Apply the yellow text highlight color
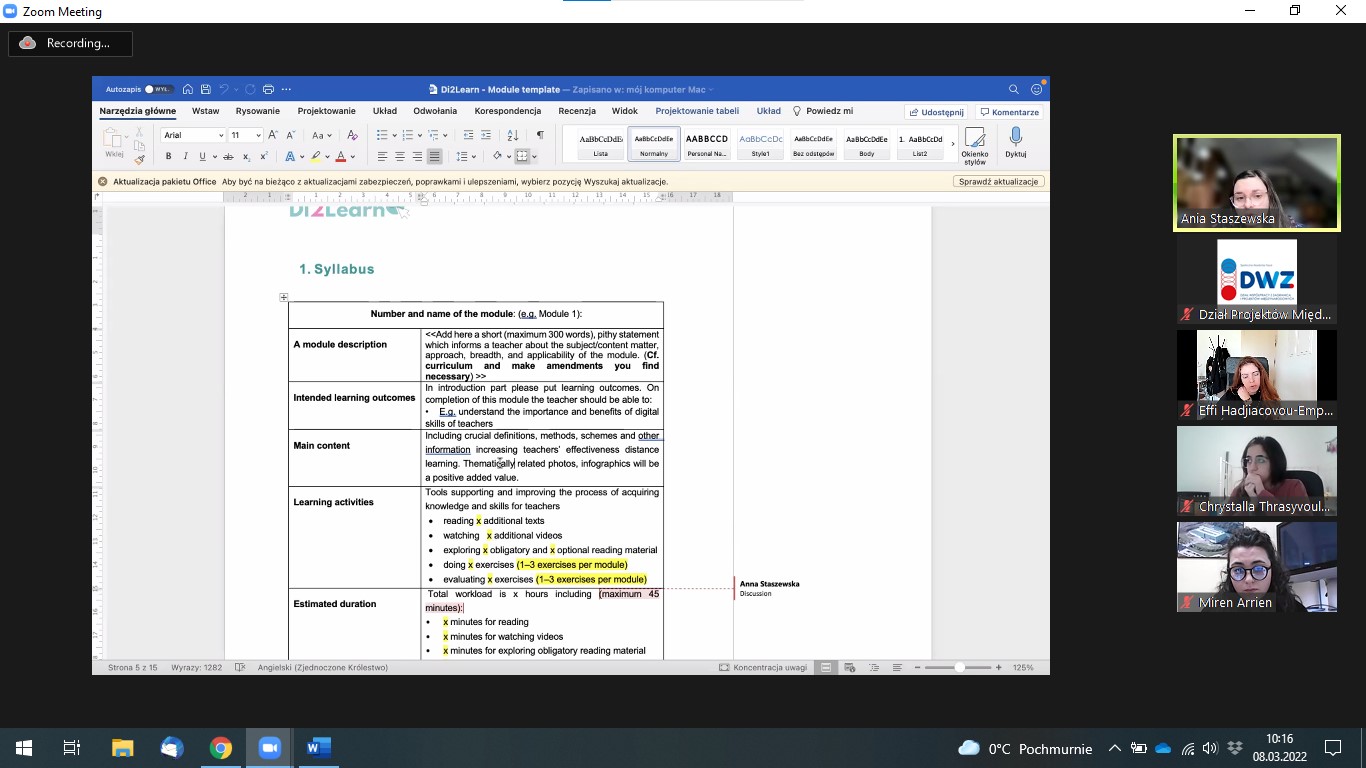The width and height of the screenshot is (1366, 768). 315,156
